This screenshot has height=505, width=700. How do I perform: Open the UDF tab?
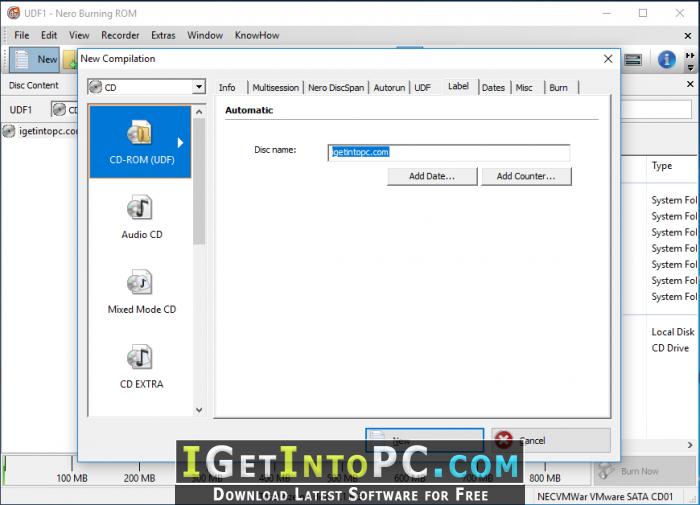click(x=422, y=88)
